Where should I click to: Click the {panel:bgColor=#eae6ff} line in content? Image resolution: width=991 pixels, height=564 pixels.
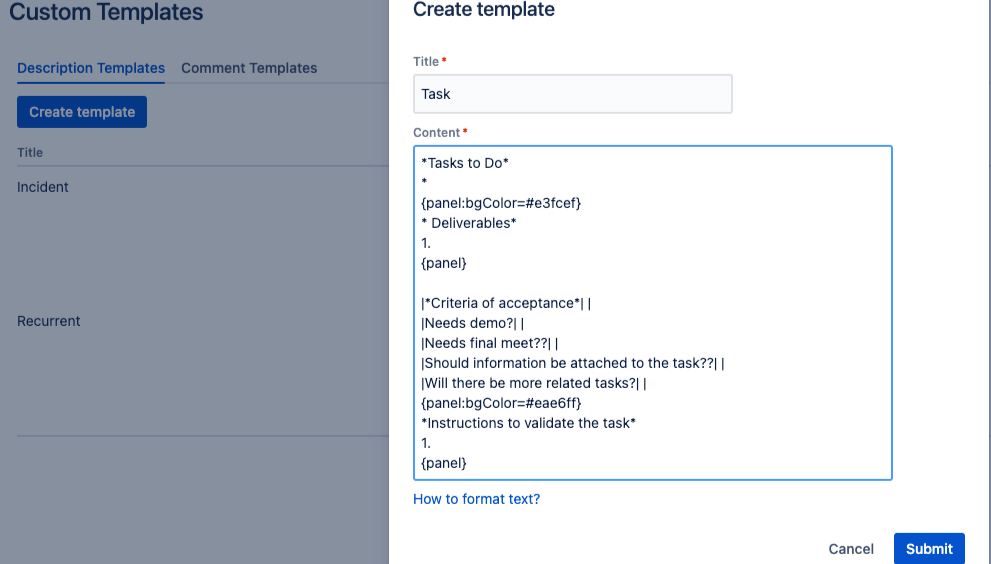[501, 403]
